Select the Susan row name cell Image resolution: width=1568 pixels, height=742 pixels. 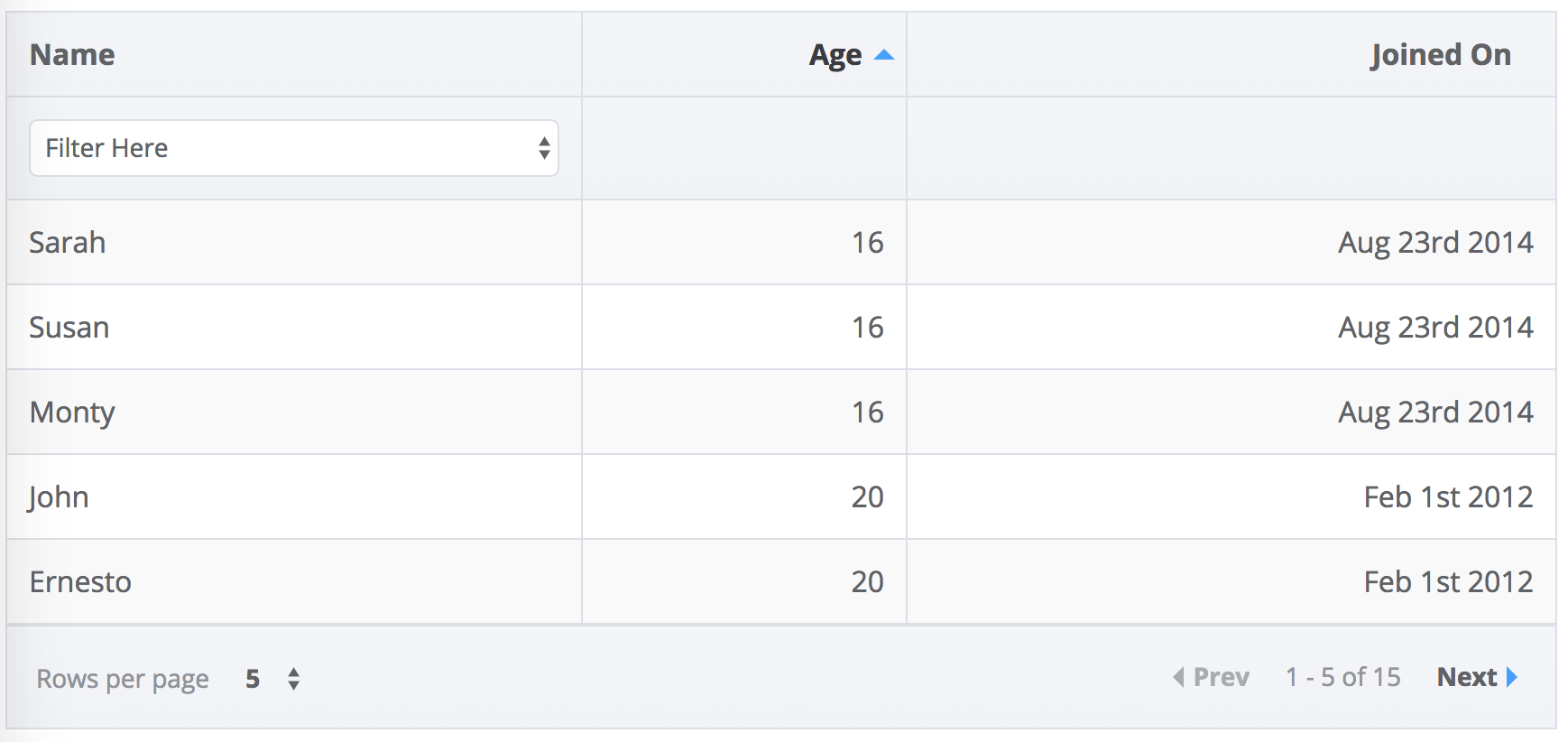coord(69,328)
